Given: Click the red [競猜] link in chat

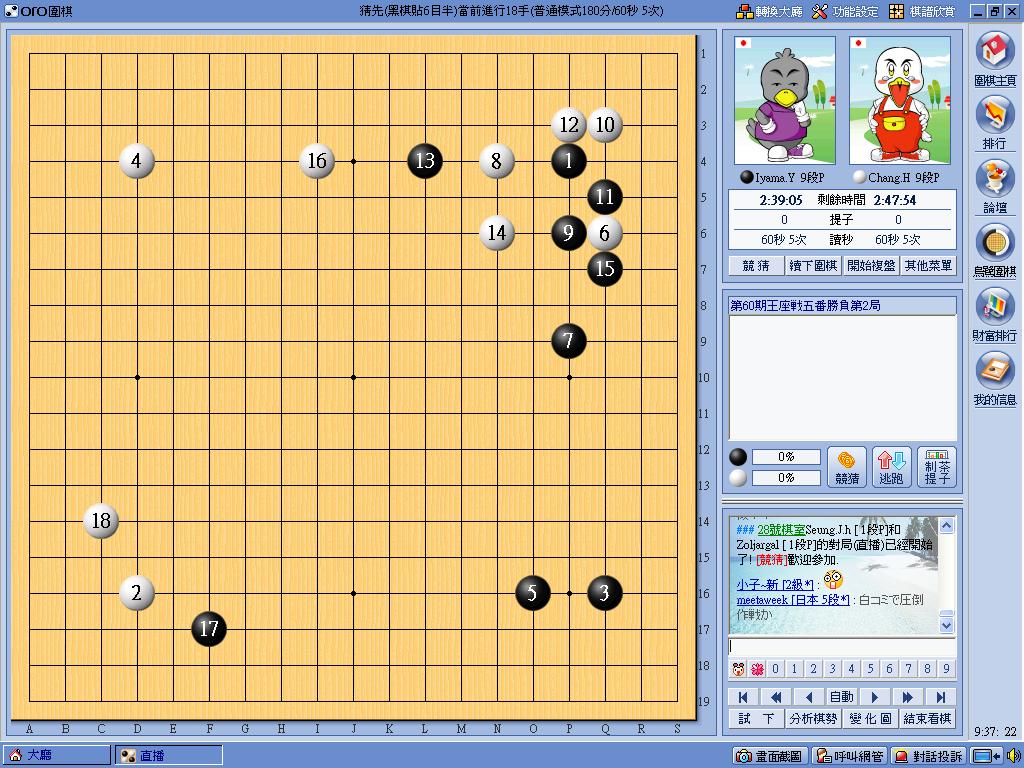Looking at the screenshot, I should point(771,560).
